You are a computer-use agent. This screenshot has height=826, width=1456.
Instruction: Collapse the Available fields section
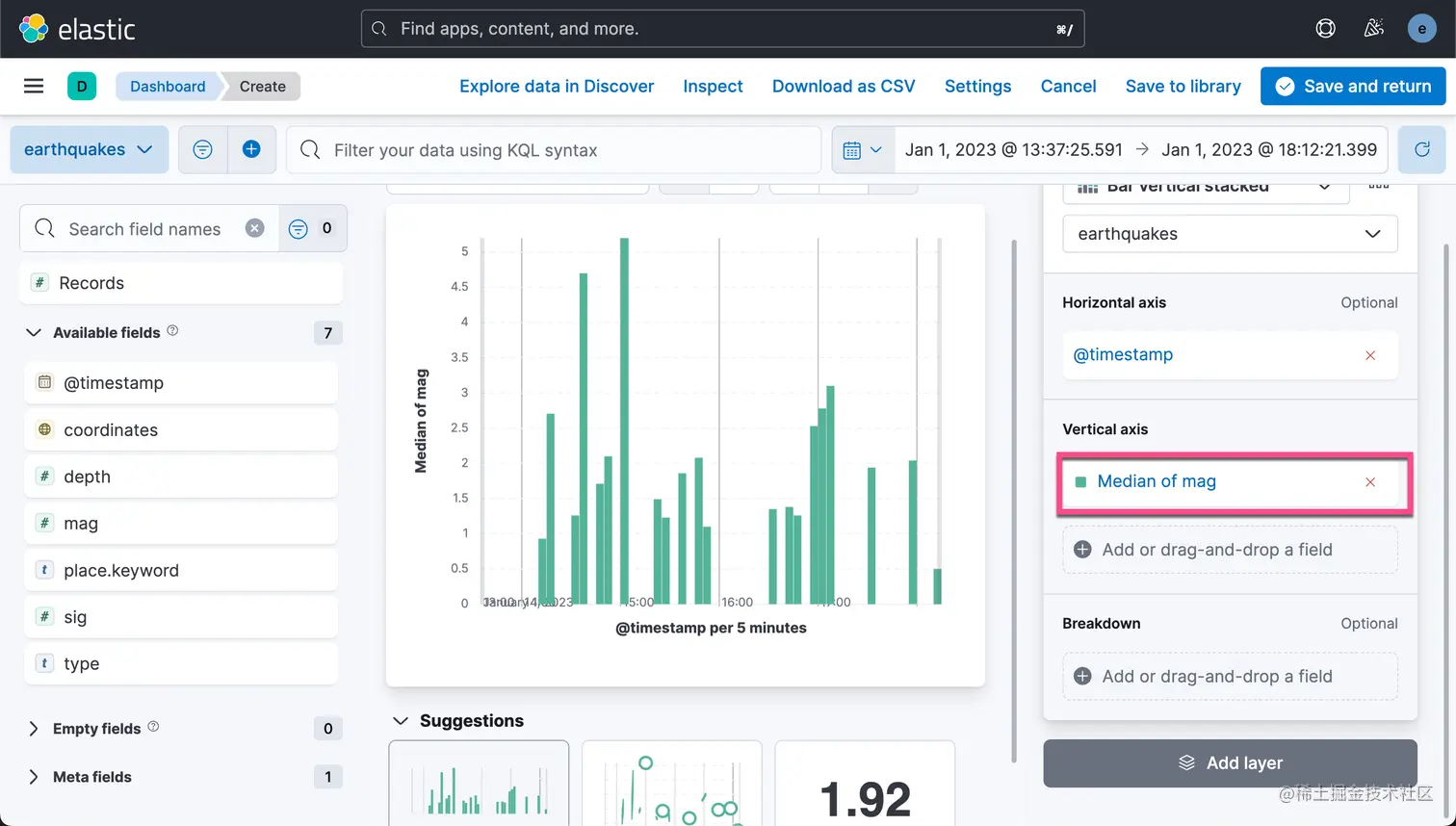[x=34, y=332]
